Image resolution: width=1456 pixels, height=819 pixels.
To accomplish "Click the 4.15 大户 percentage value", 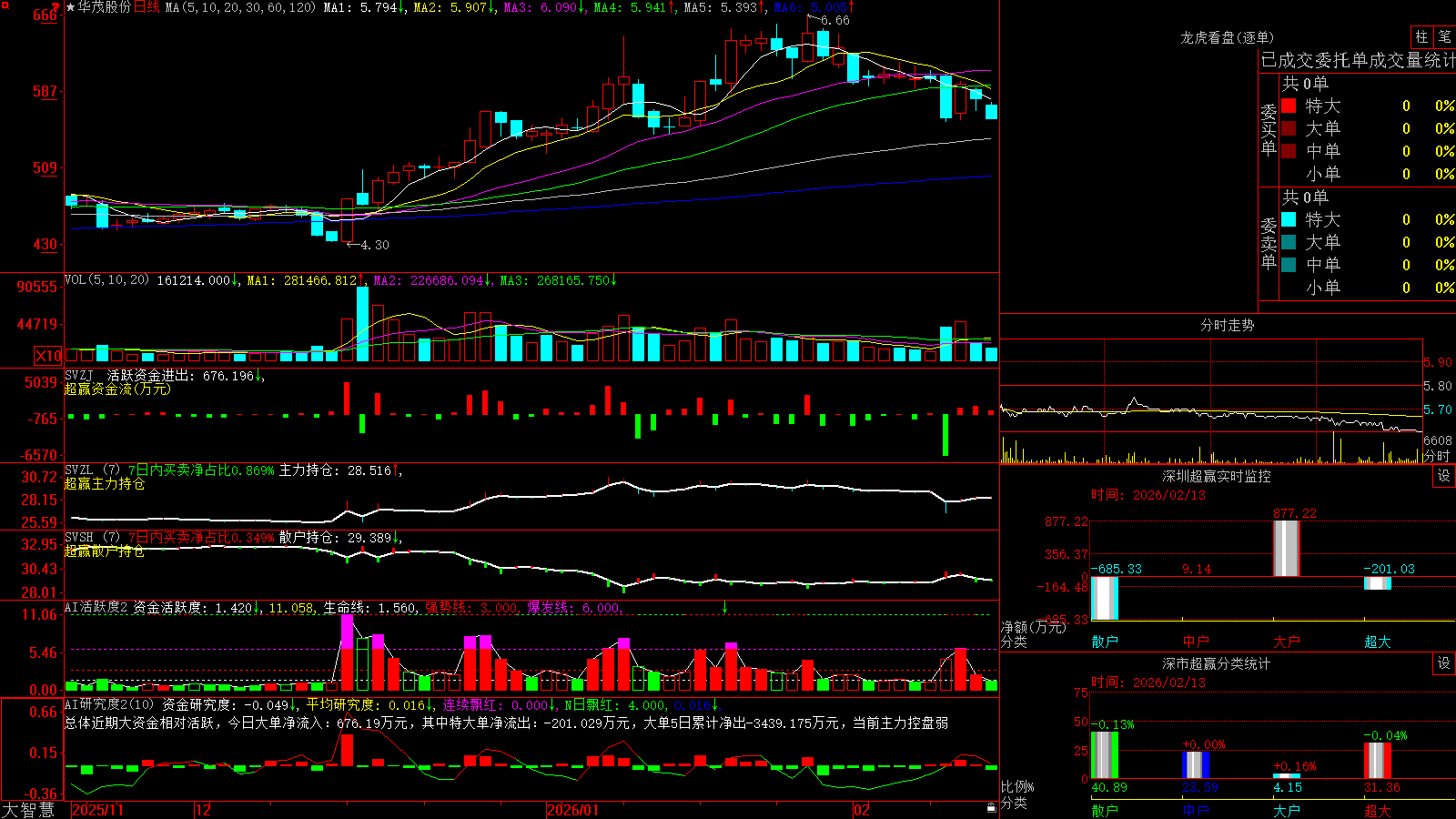I will click(x=1288, y=787).
